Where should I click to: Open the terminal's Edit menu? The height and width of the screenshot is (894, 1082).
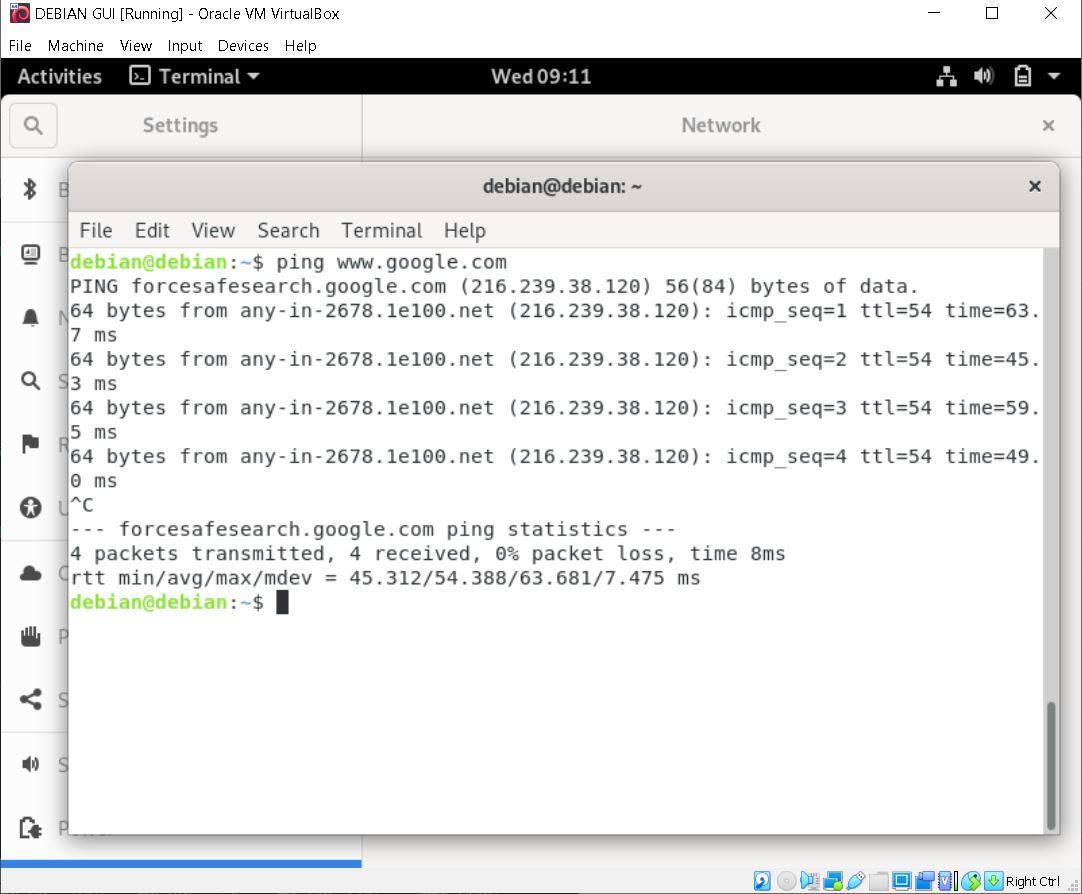152,230
